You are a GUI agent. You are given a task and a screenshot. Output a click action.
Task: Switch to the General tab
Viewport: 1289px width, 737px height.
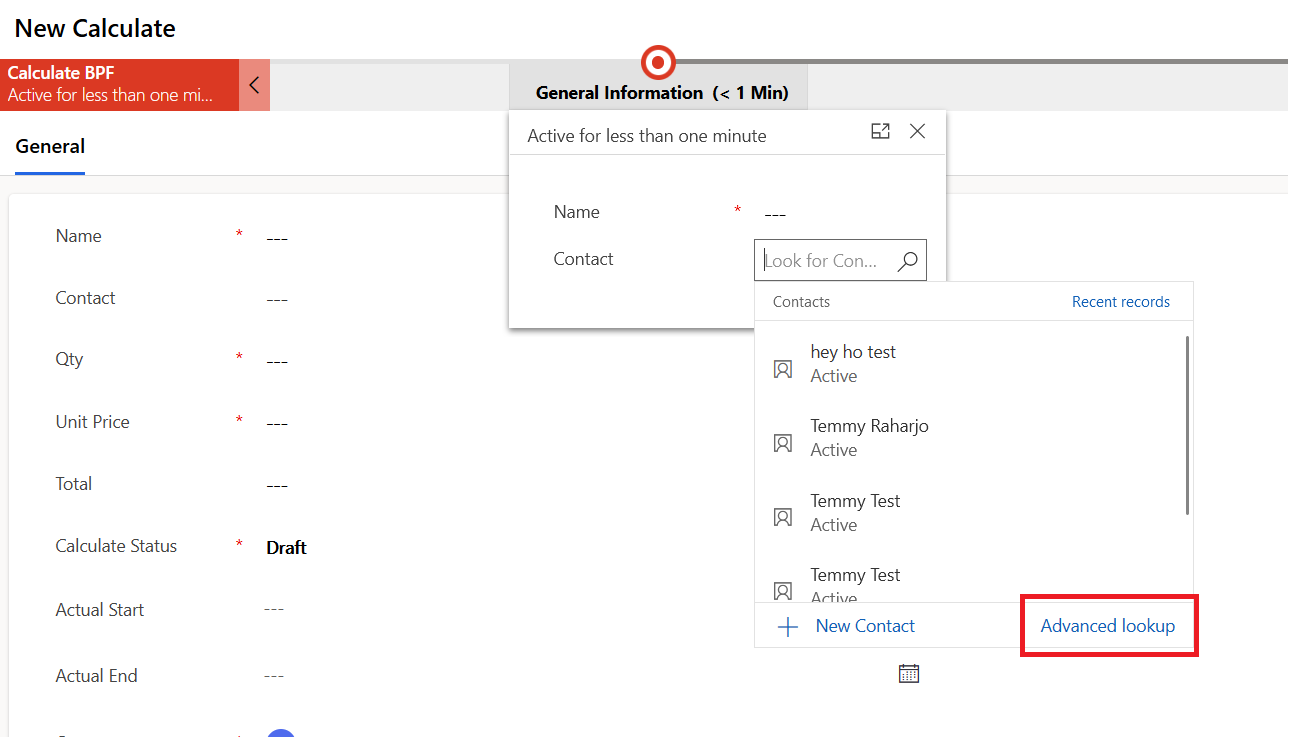coord(50,146)
